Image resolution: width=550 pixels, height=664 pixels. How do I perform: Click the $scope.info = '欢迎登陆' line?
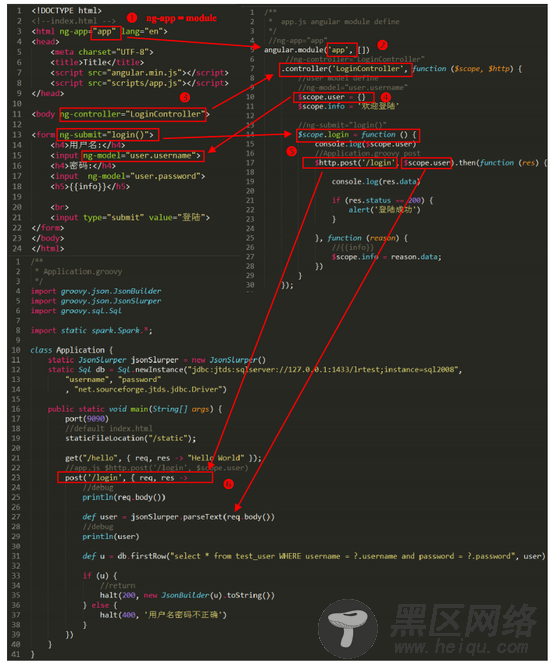(348, 106)
